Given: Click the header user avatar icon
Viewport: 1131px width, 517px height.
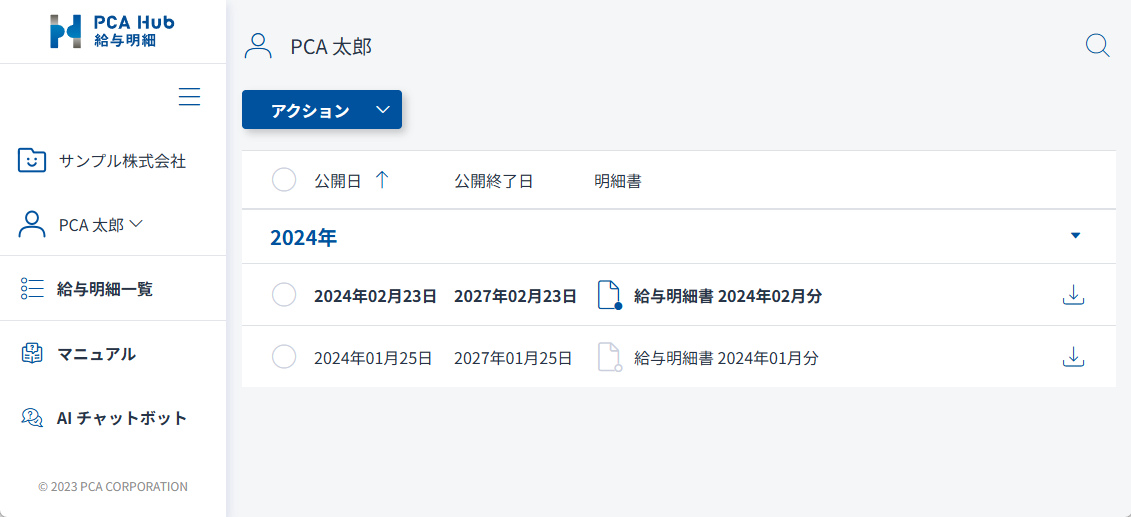Looking at the screenshot, I should 258,46.
